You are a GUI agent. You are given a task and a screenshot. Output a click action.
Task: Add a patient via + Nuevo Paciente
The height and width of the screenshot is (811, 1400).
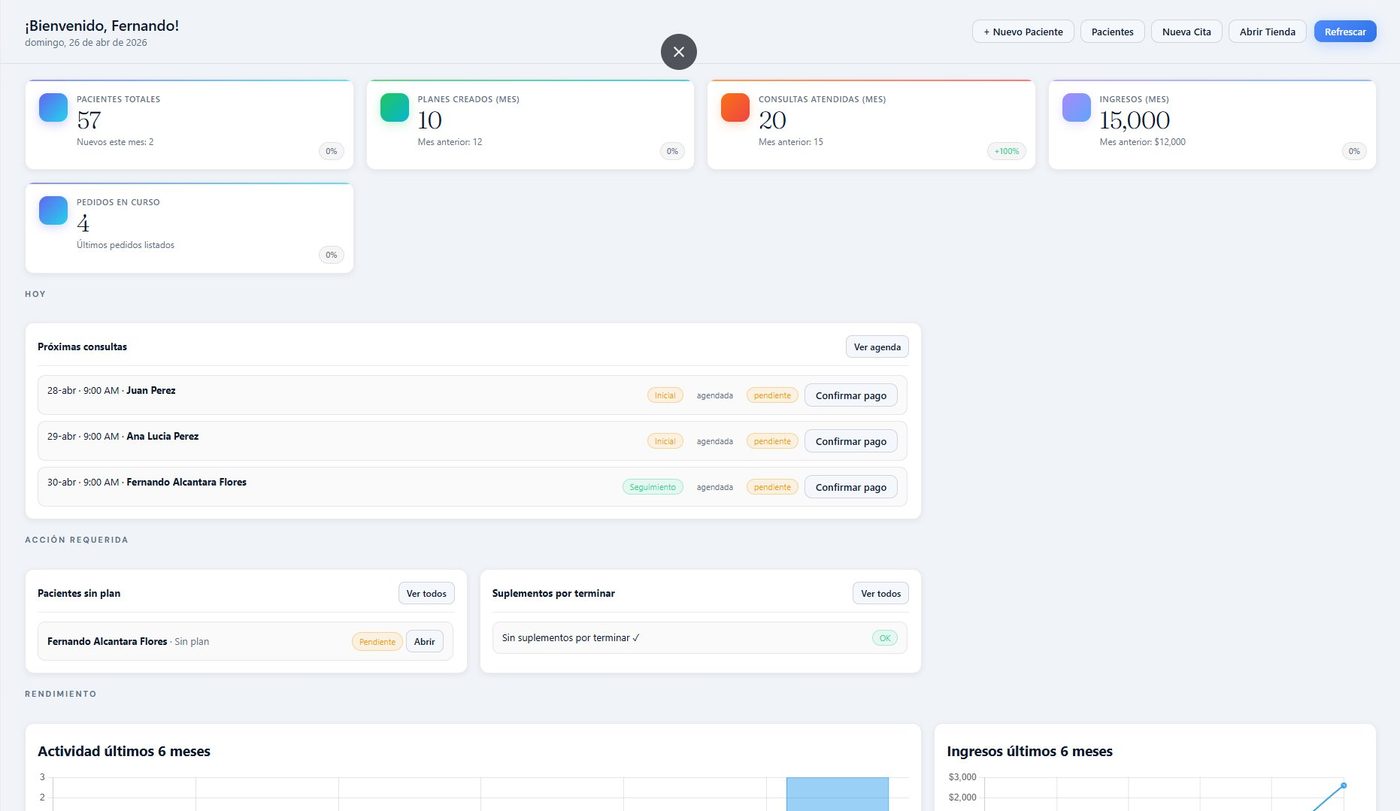1023,32
